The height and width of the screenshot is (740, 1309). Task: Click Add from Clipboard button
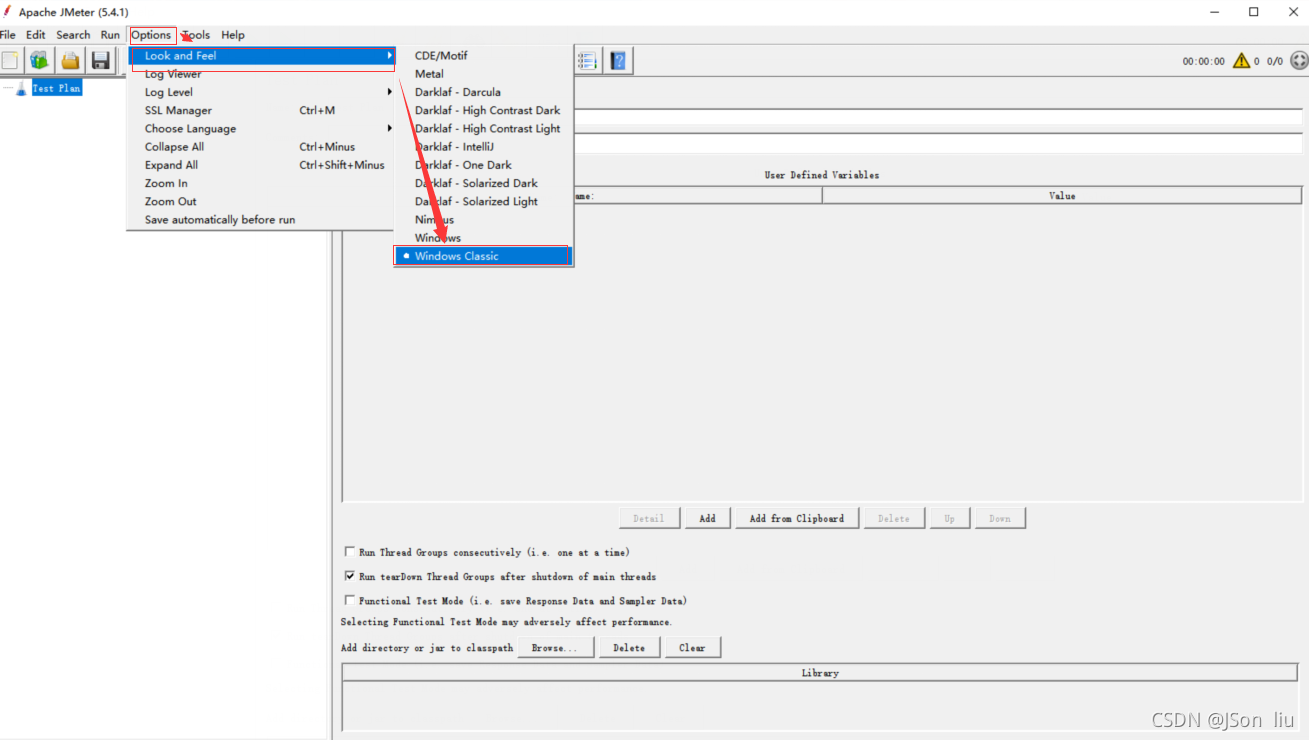797,518
